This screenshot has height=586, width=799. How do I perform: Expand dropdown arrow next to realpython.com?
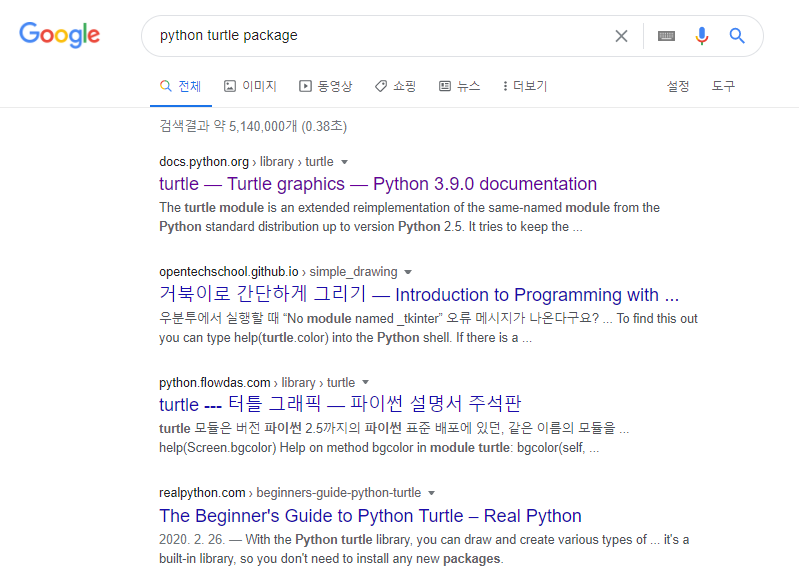432,493
